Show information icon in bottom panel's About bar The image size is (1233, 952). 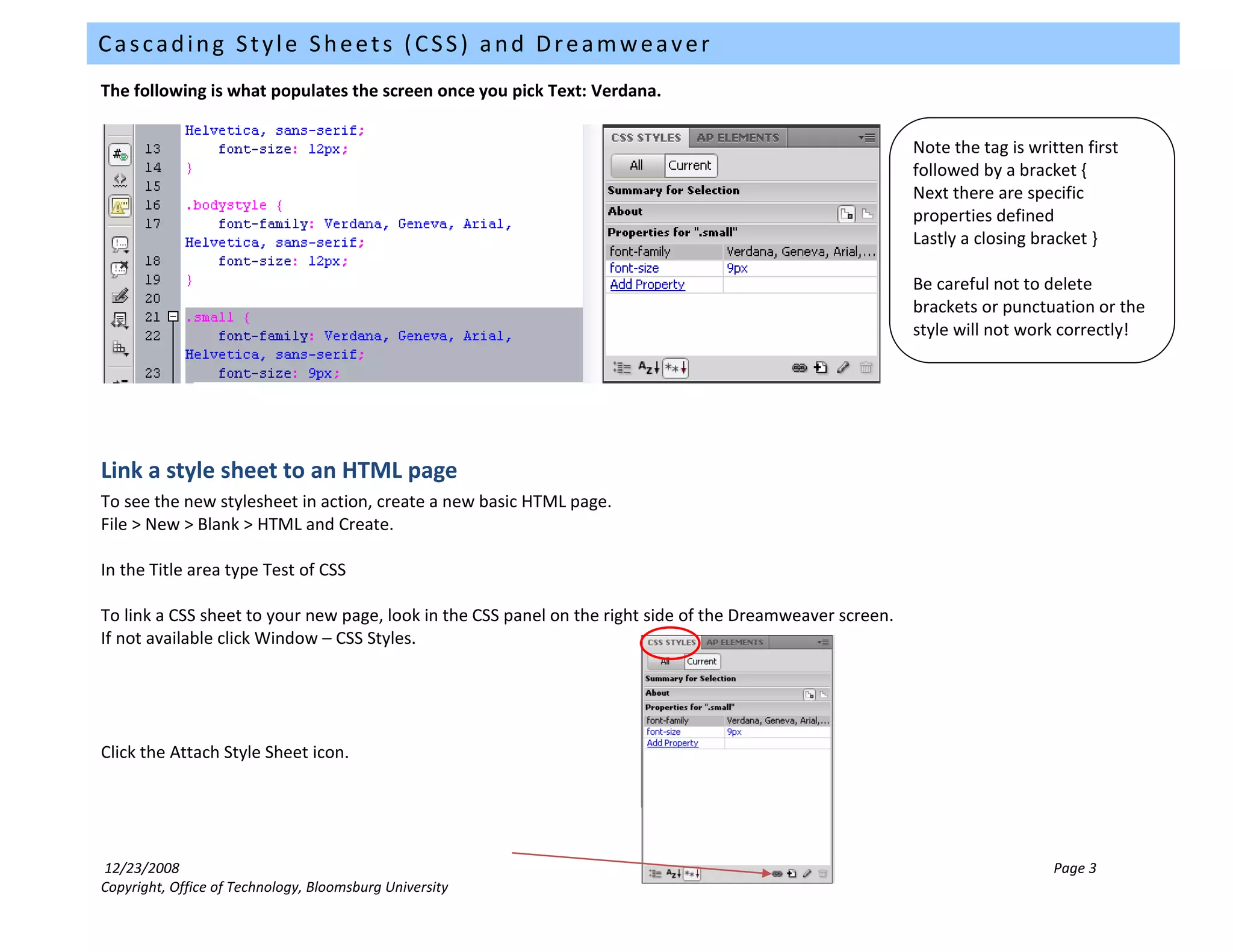809,694
